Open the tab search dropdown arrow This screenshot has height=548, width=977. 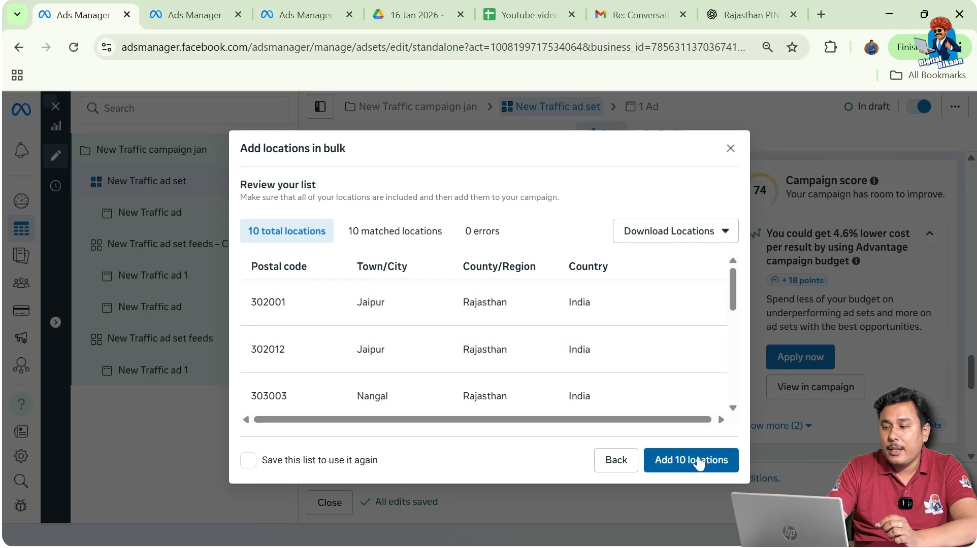pos(17,14)
